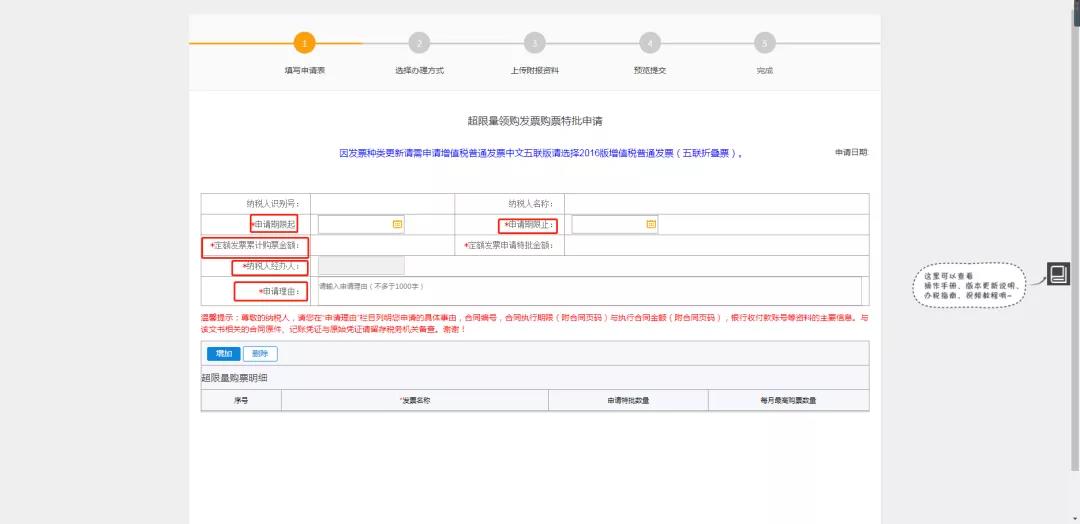The width and height of the screenshot is (1080, 524).
Task: Click the help tooltip bubble text
Action: click(968, 286)
